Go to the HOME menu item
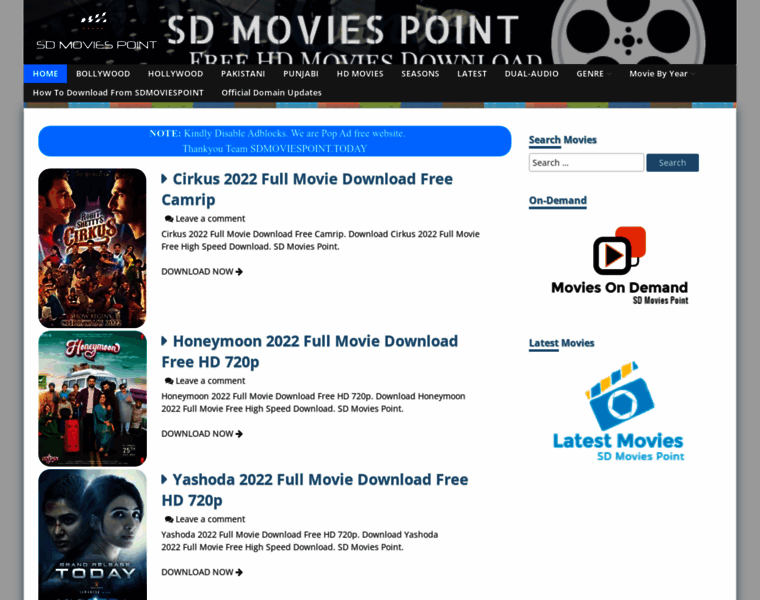Image resolution: width=760 pixels, height=600 pixels. coord(45,74)
